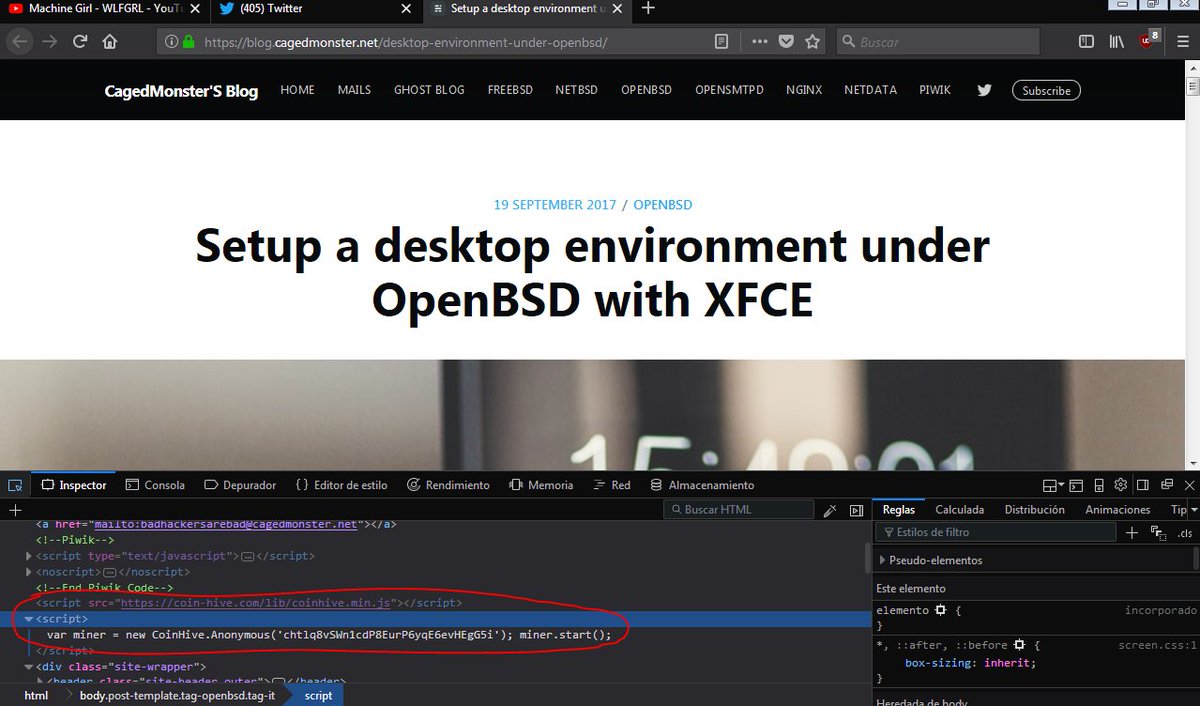Image resolution: width=1200 pixels, height=706 pixels.
Task: Add a new CSS rule
Action: tap(1131, 533)
